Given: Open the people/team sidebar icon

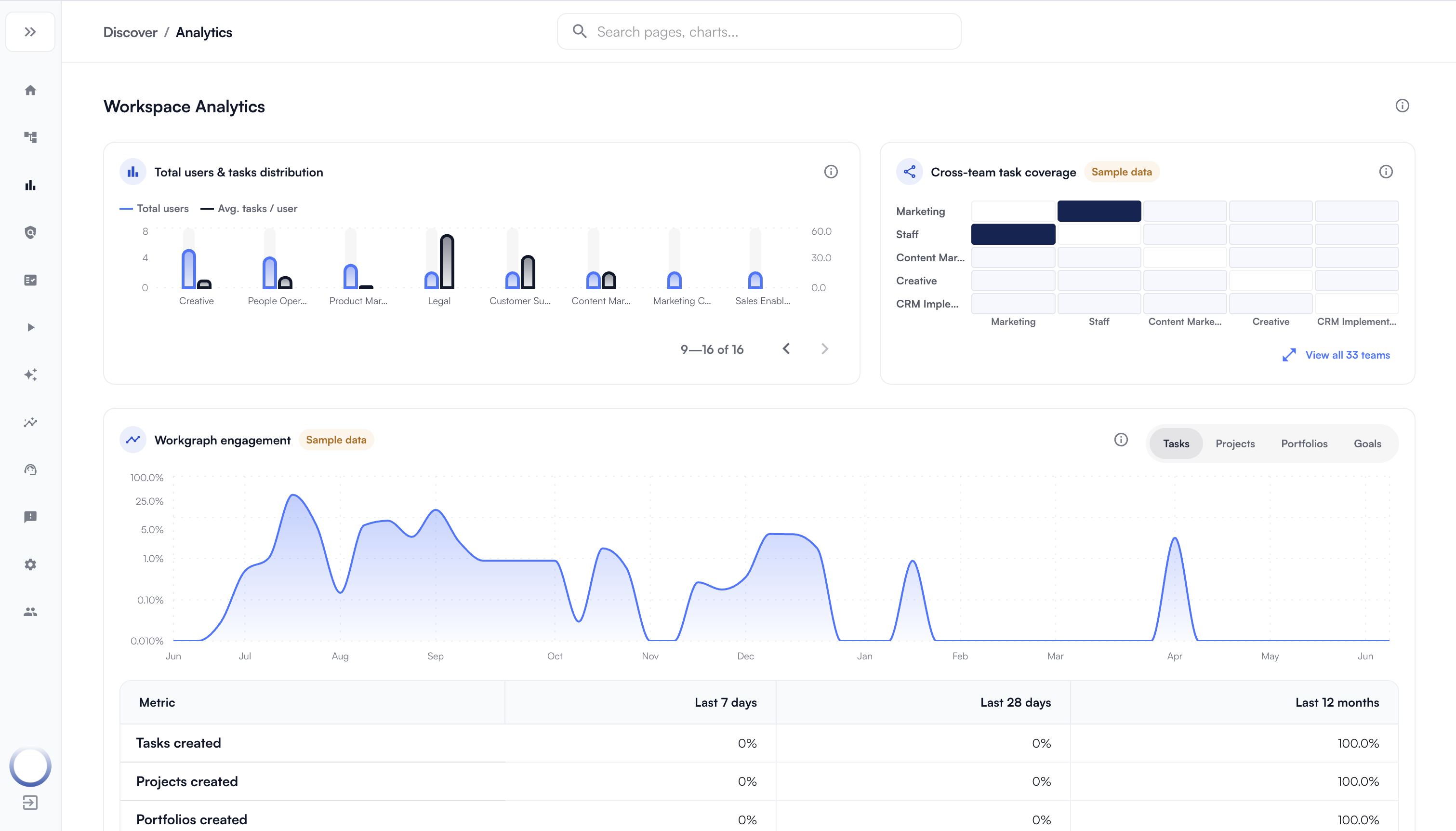Looking at the screenshot, I should coord(30,612).
